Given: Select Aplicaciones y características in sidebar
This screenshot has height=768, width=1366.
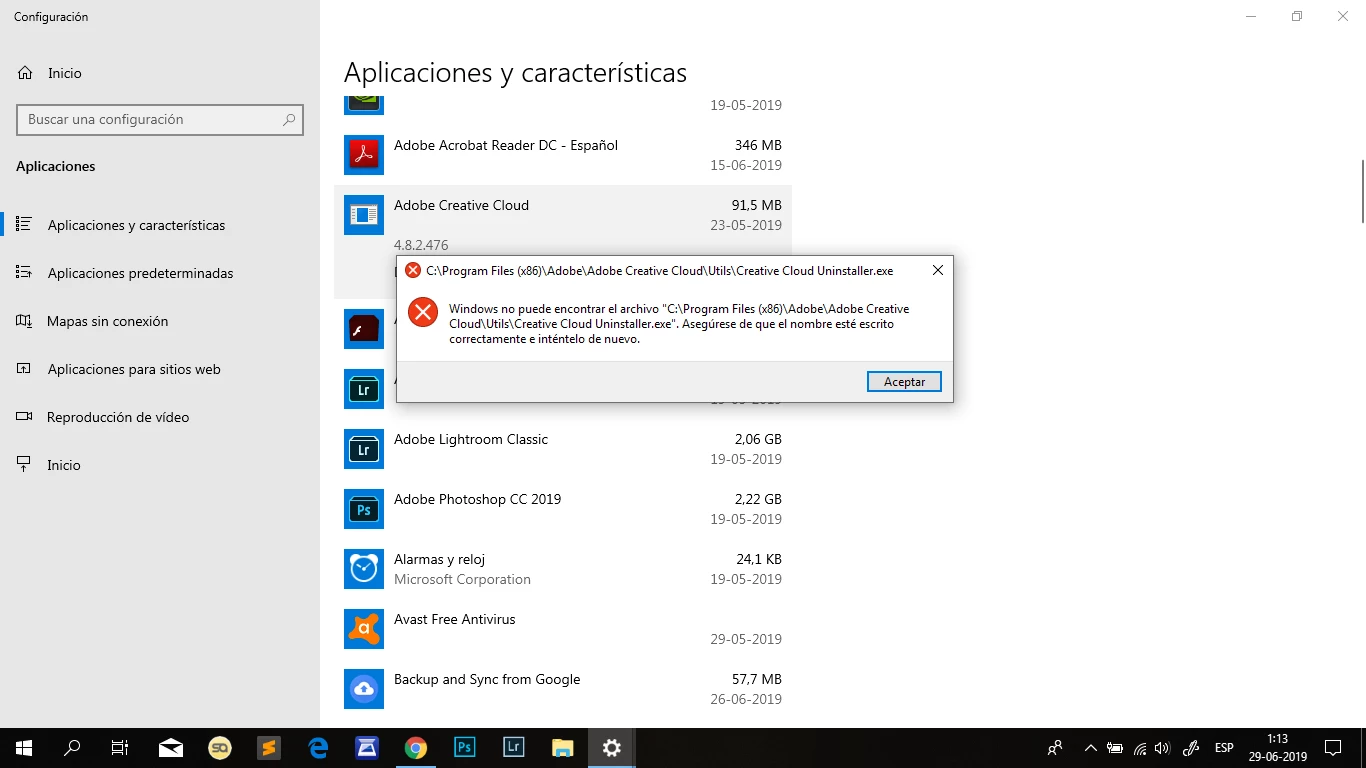Looking at the screenshot, I should point(136,225).
